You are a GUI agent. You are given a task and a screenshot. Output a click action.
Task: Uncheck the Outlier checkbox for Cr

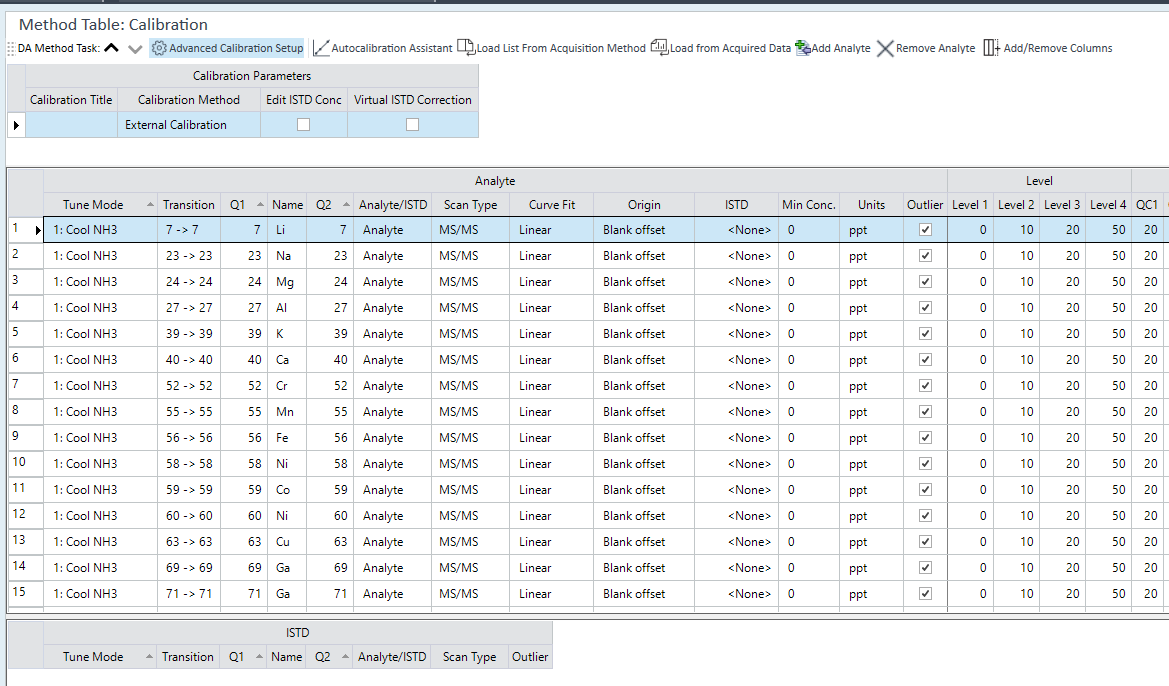[925, 386]
